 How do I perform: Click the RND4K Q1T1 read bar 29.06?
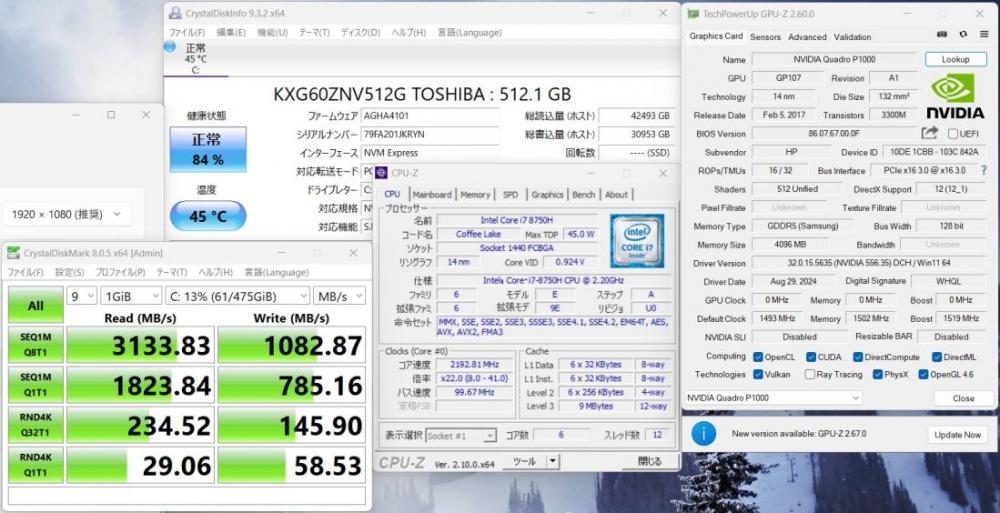pos(140,465)
